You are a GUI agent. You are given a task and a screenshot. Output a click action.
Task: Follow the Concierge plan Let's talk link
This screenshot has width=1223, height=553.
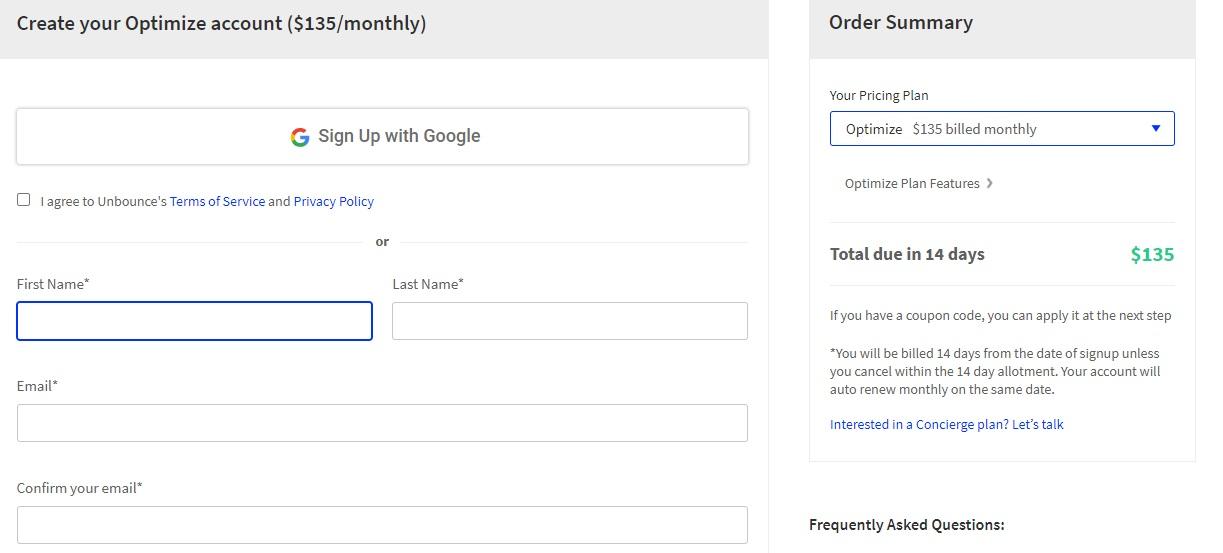click(946, 425)
